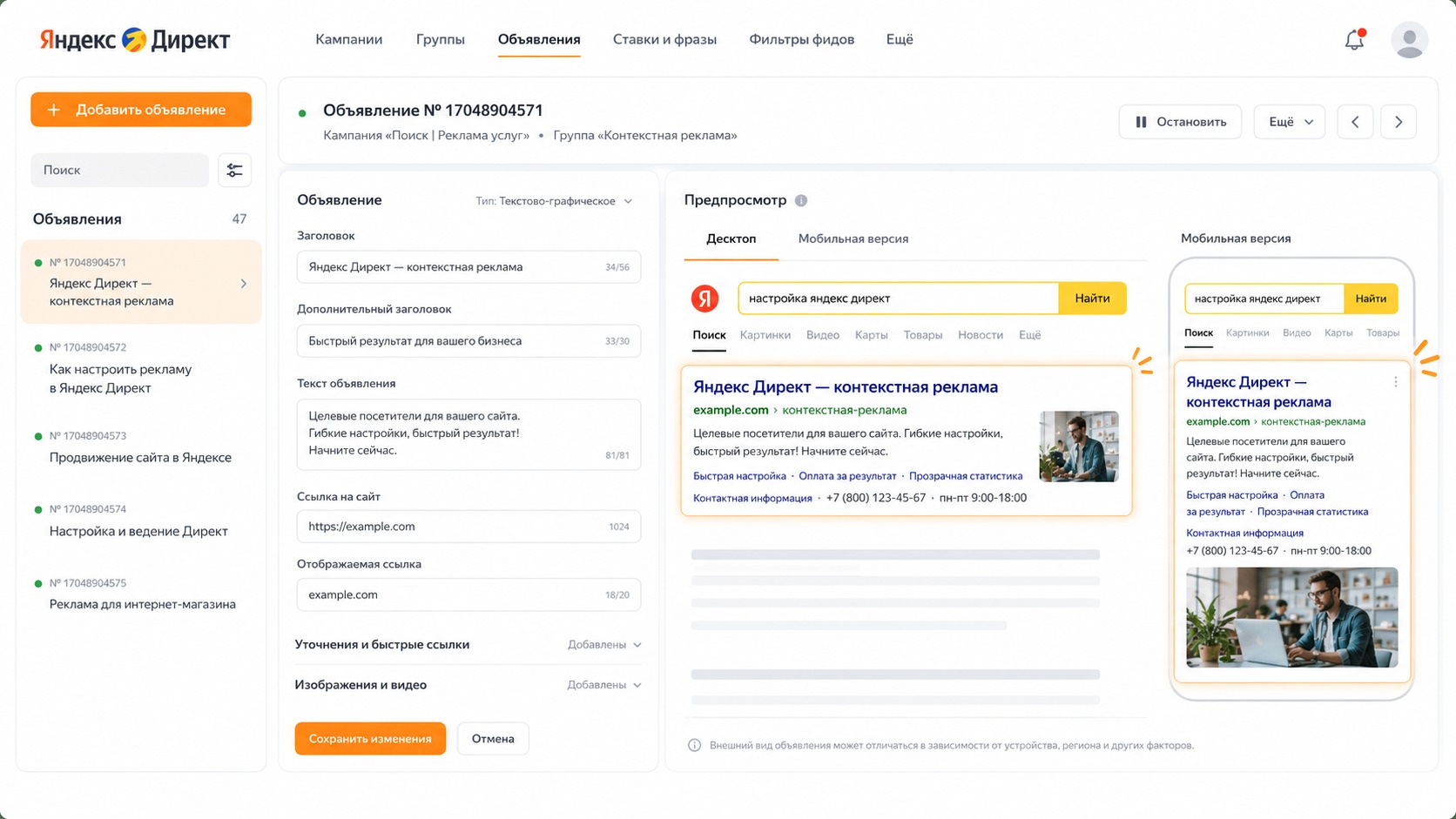
Task: Open the chevron on ad № 17048904571
Action: point(243,284)
